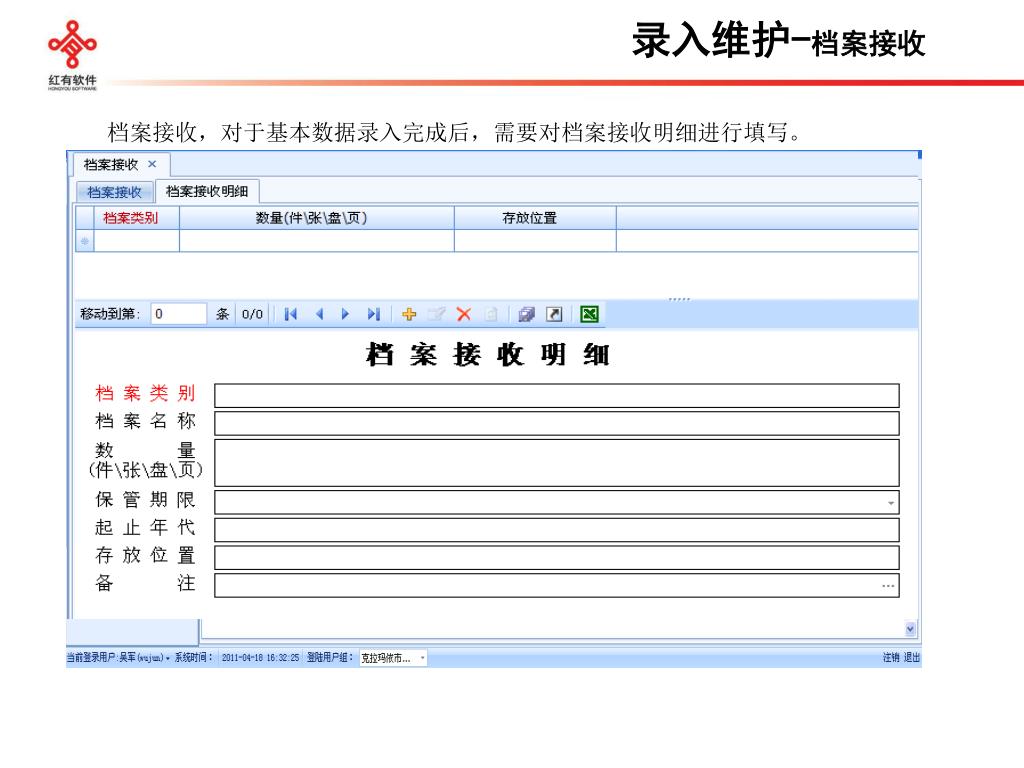
Task: Click 退出 in the status bar
Action: tap(912, 658)
